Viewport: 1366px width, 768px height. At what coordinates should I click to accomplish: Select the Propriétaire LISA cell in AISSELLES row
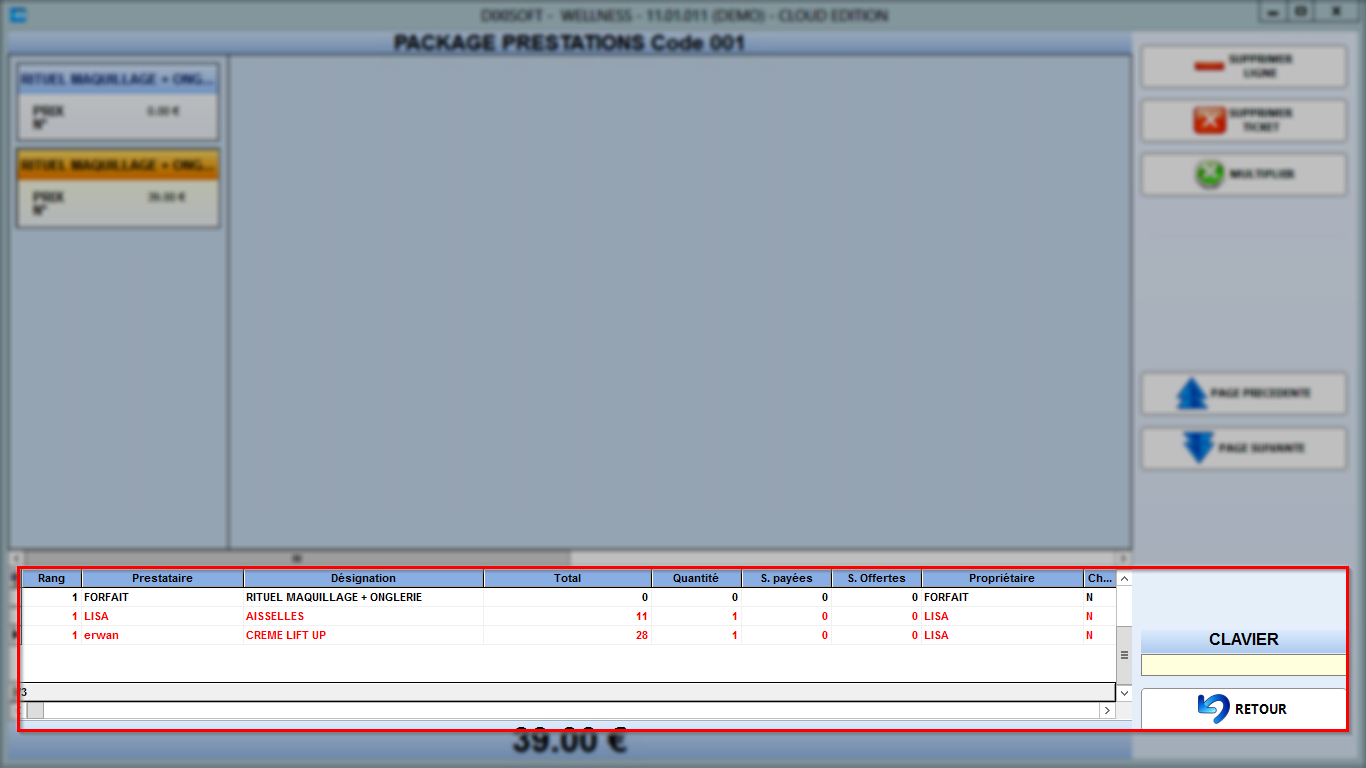1002,616
